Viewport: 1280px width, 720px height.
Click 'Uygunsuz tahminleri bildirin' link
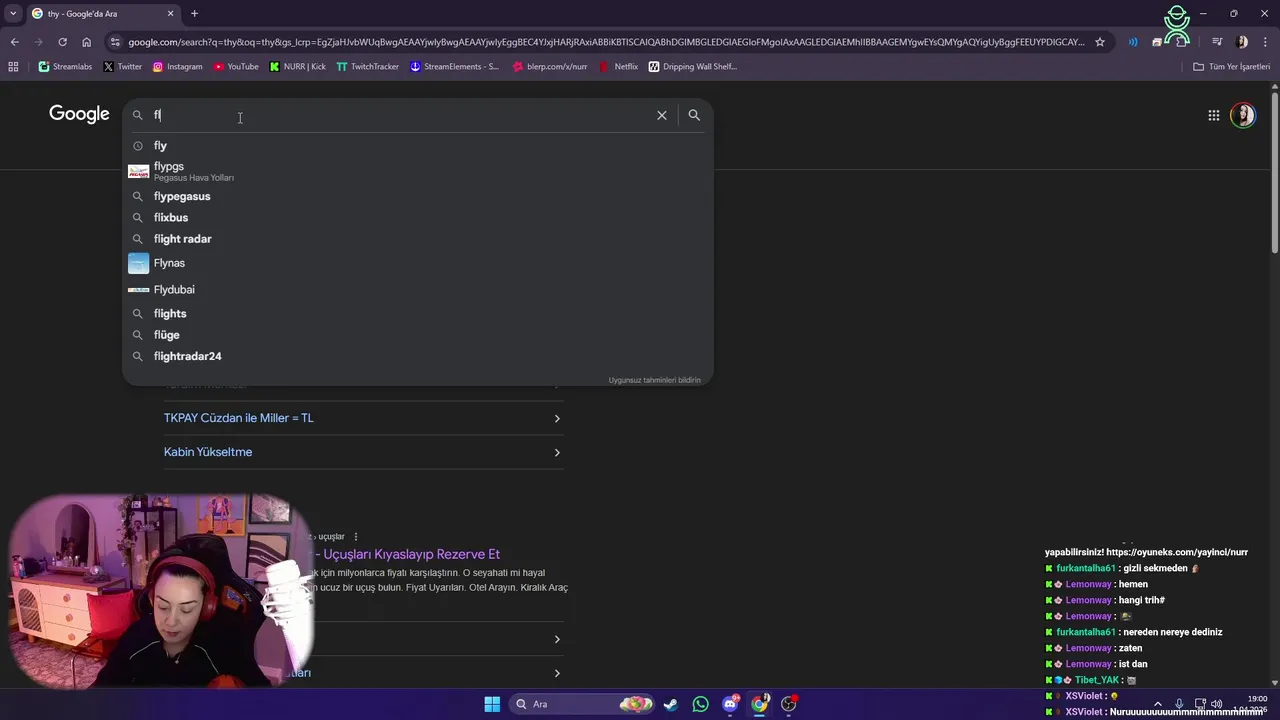pyautogui.click(x=654, y=380)
